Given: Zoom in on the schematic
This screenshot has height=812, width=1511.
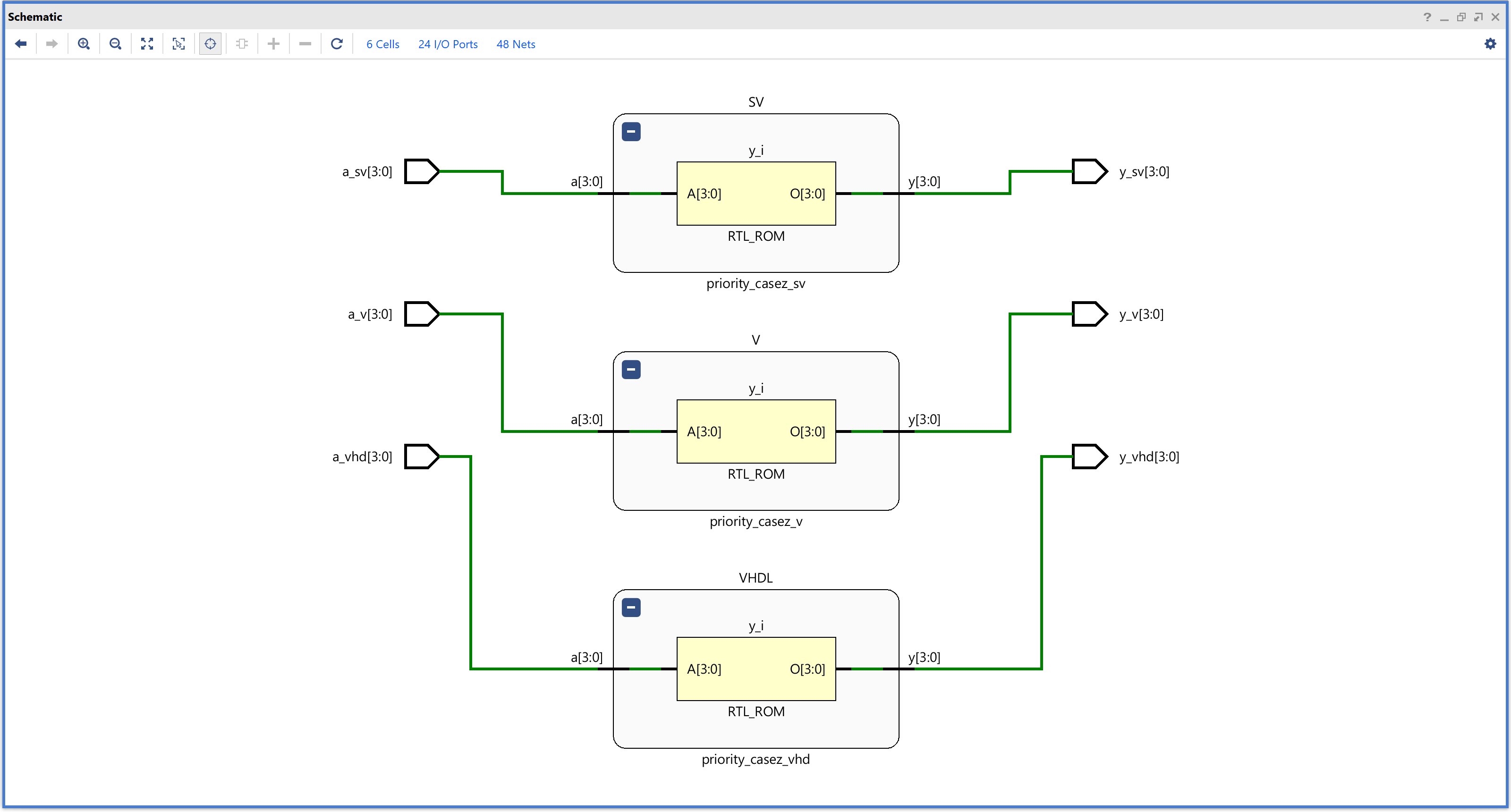Looking at the screenshot, I should pos(84,44).
